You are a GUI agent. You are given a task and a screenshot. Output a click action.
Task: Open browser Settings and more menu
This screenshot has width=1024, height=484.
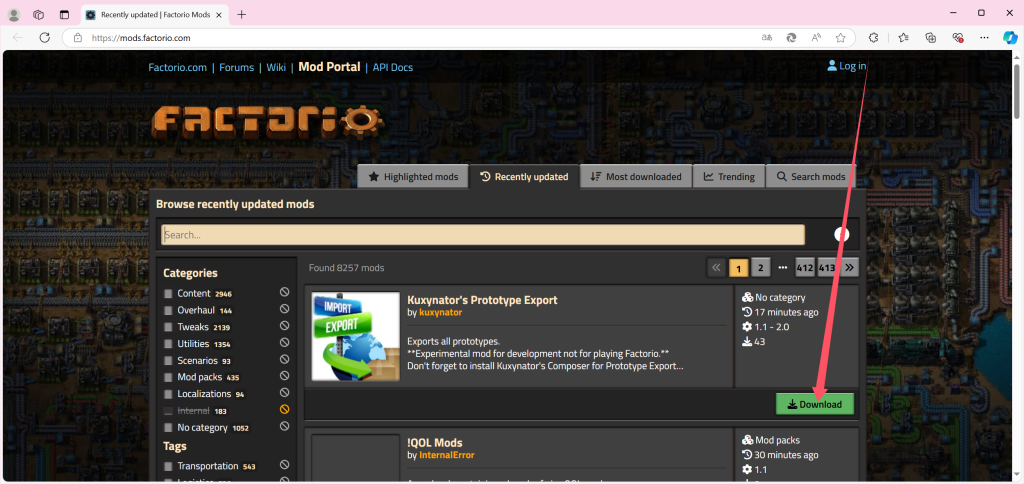click(x=984, y=37)
